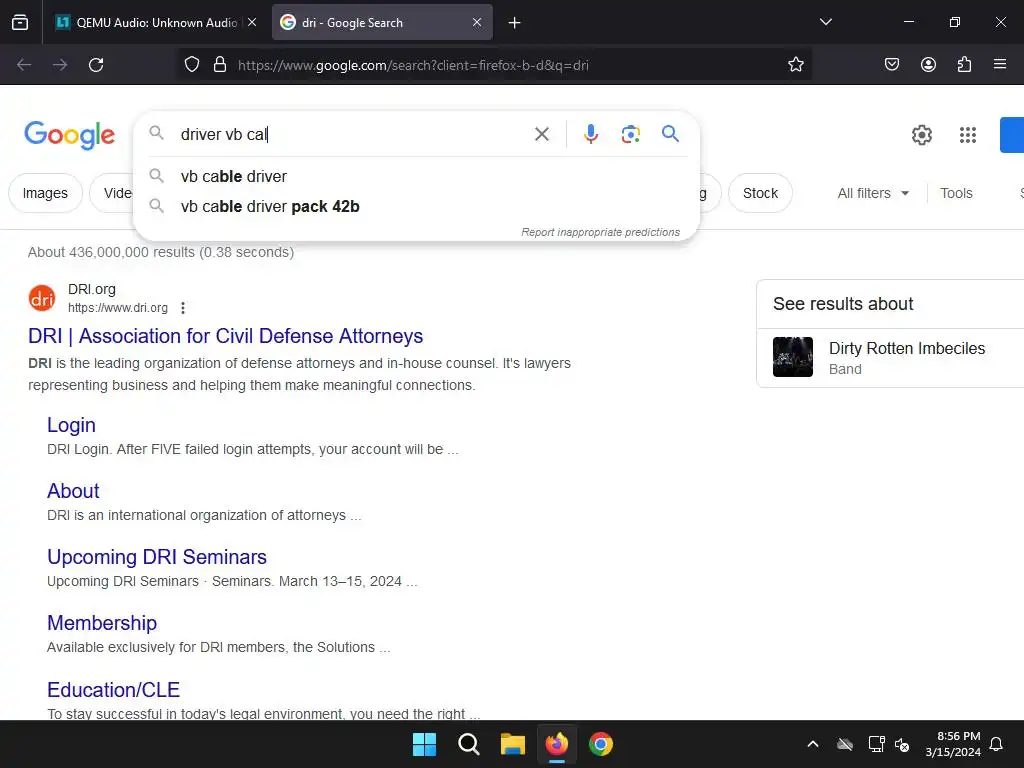This screenshot has width=1024, height=768.
Task: Open the Education/CLE sitelink
Action: click(114, 690)
